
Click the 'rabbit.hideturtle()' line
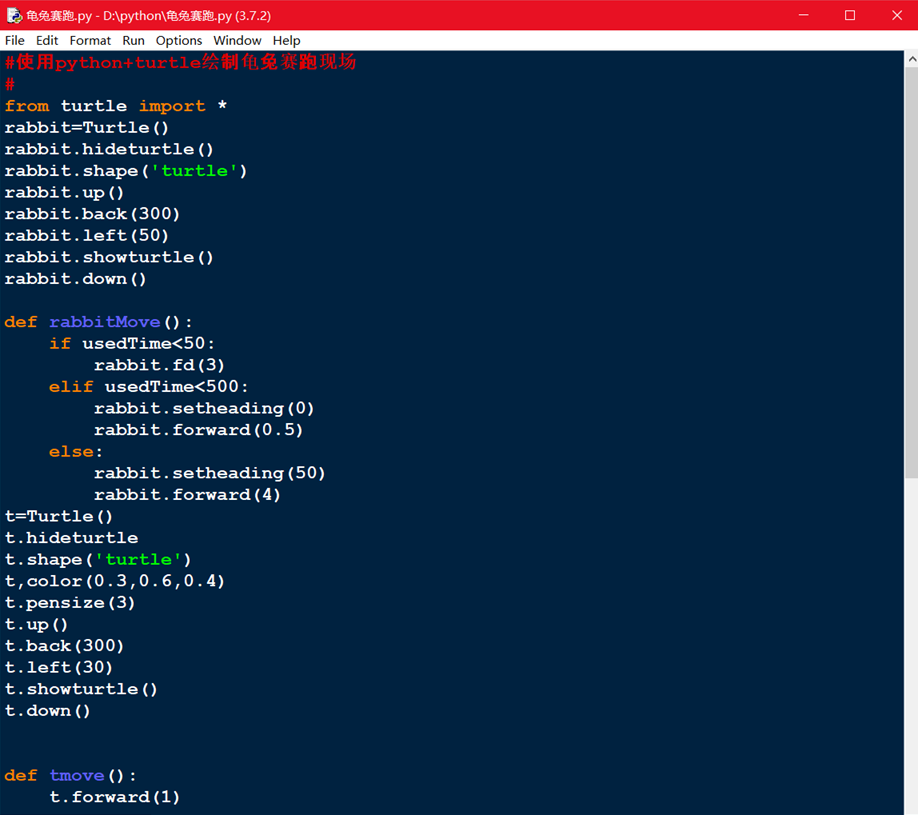109,149
